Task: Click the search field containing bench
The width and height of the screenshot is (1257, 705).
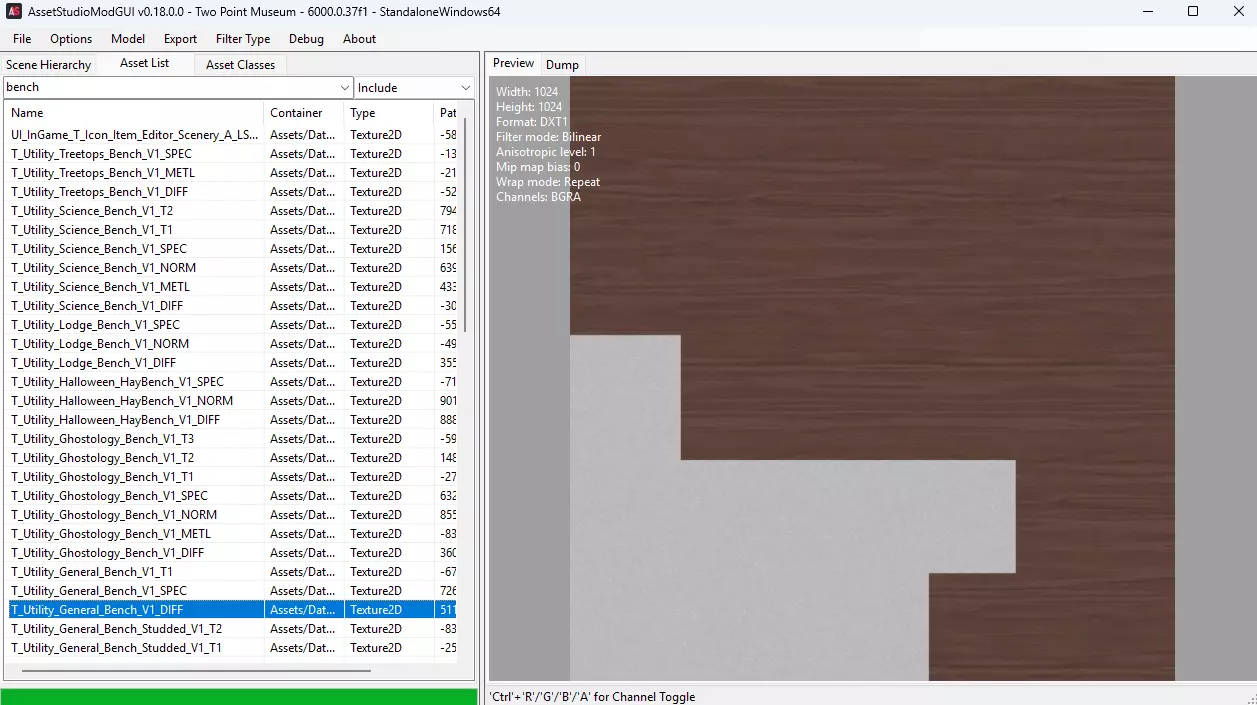Action: pos(170,88)
